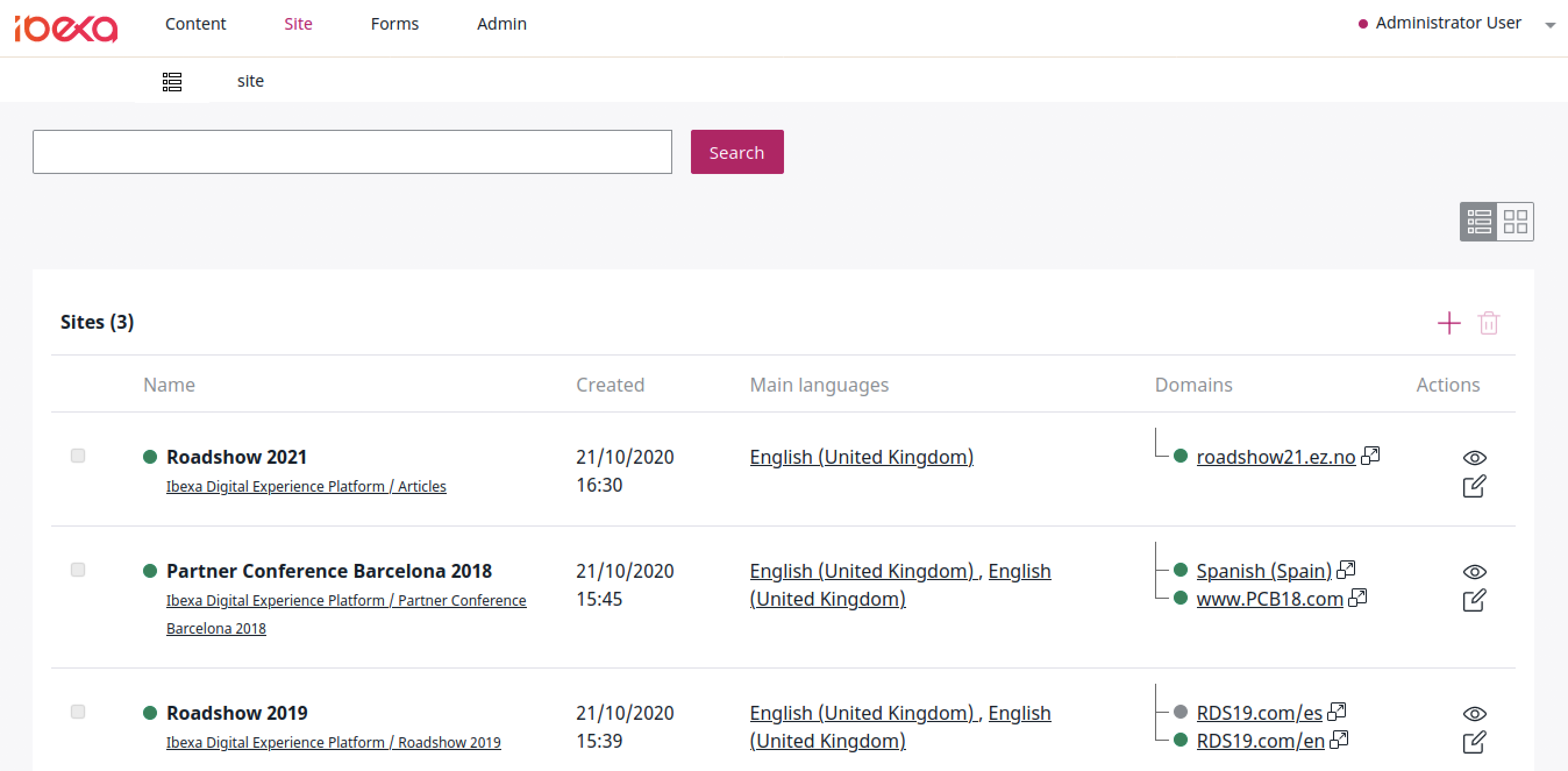
Task: Open Partner Conference Barcelona 2018 site name
Action: [329, 571]
